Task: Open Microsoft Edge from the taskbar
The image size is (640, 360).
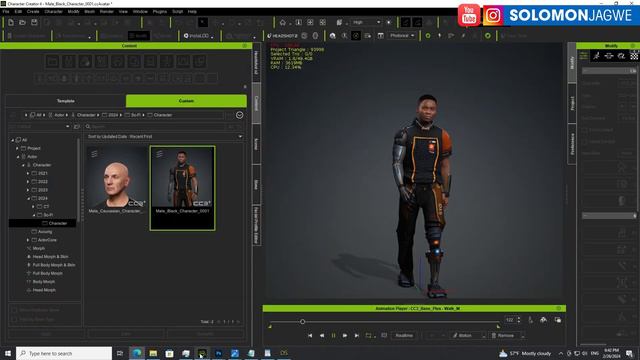Action: click(x=137, y=353)
